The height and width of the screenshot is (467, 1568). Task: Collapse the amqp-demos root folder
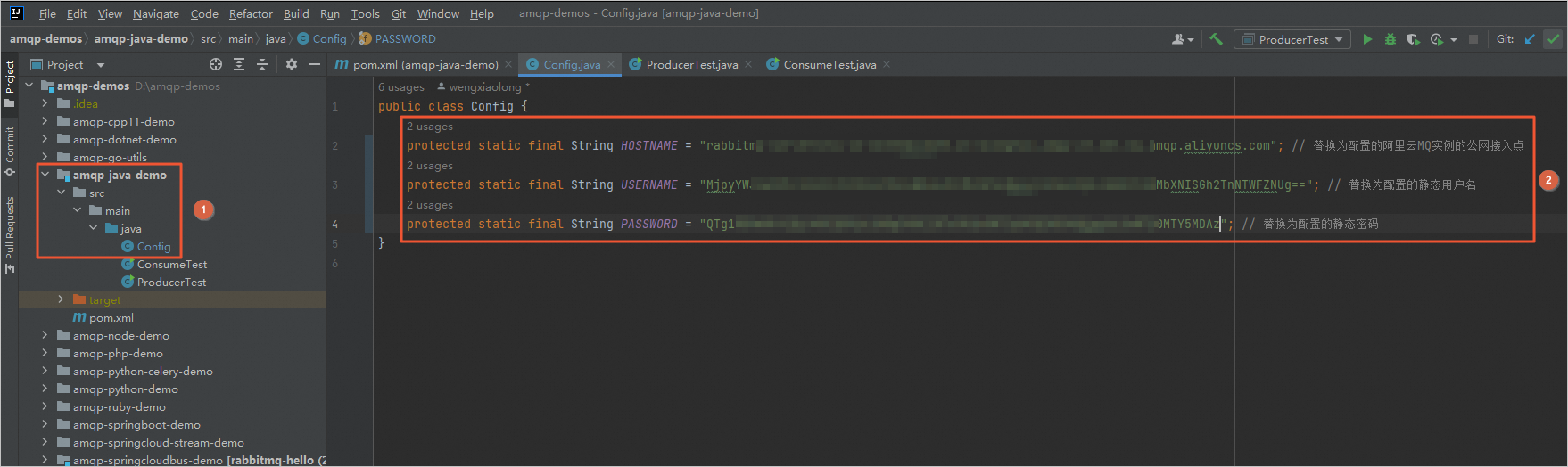(x=29, y=86)
